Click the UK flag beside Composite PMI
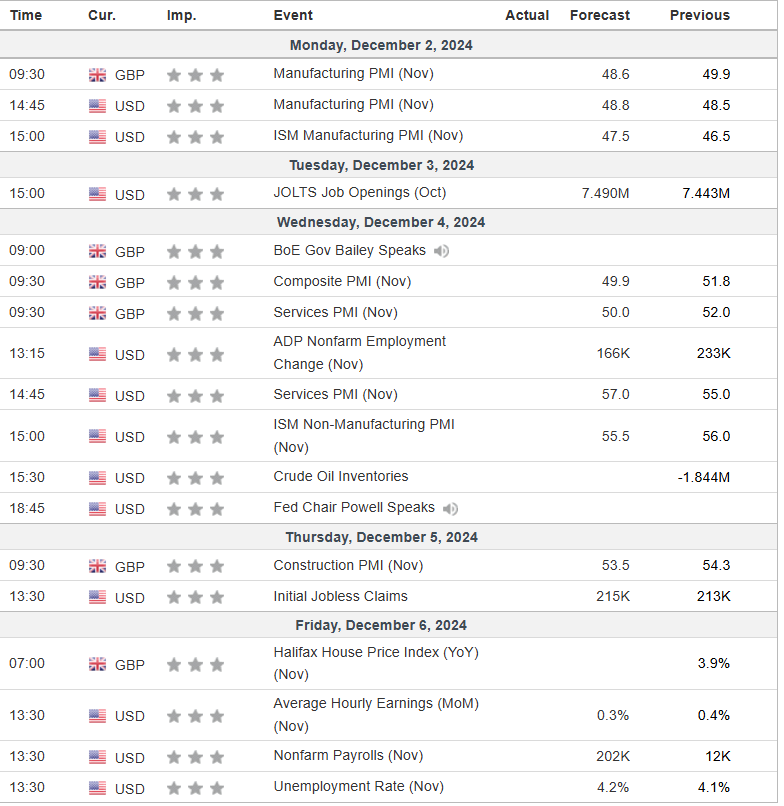 97,283
